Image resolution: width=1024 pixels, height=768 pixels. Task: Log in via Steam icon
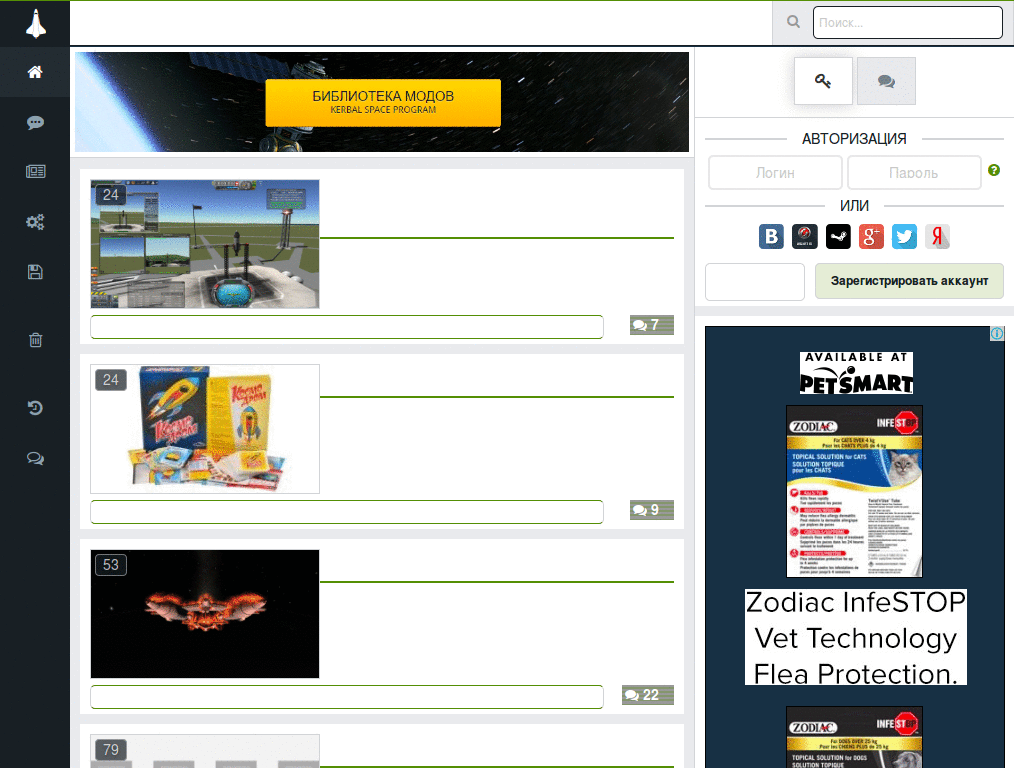coord(838,236)
